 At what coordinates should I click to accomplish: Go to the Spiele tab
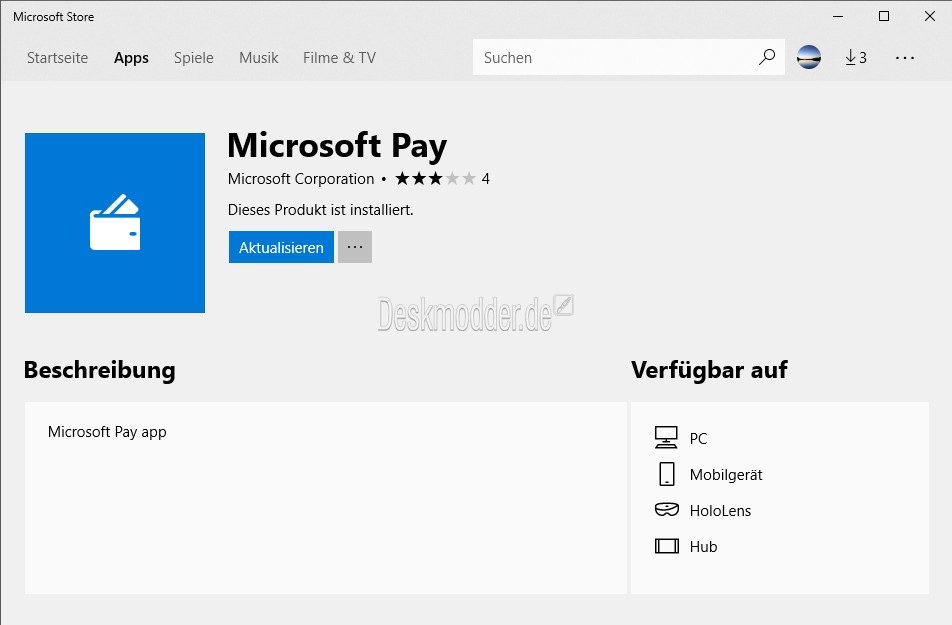point(194,58)
